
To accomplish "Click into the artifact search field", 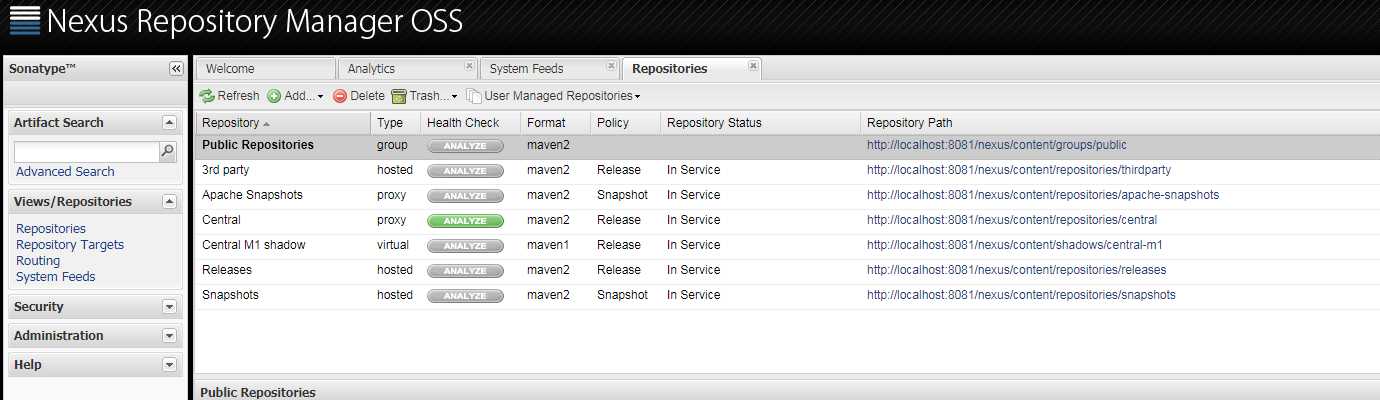I will click(87, 152).
